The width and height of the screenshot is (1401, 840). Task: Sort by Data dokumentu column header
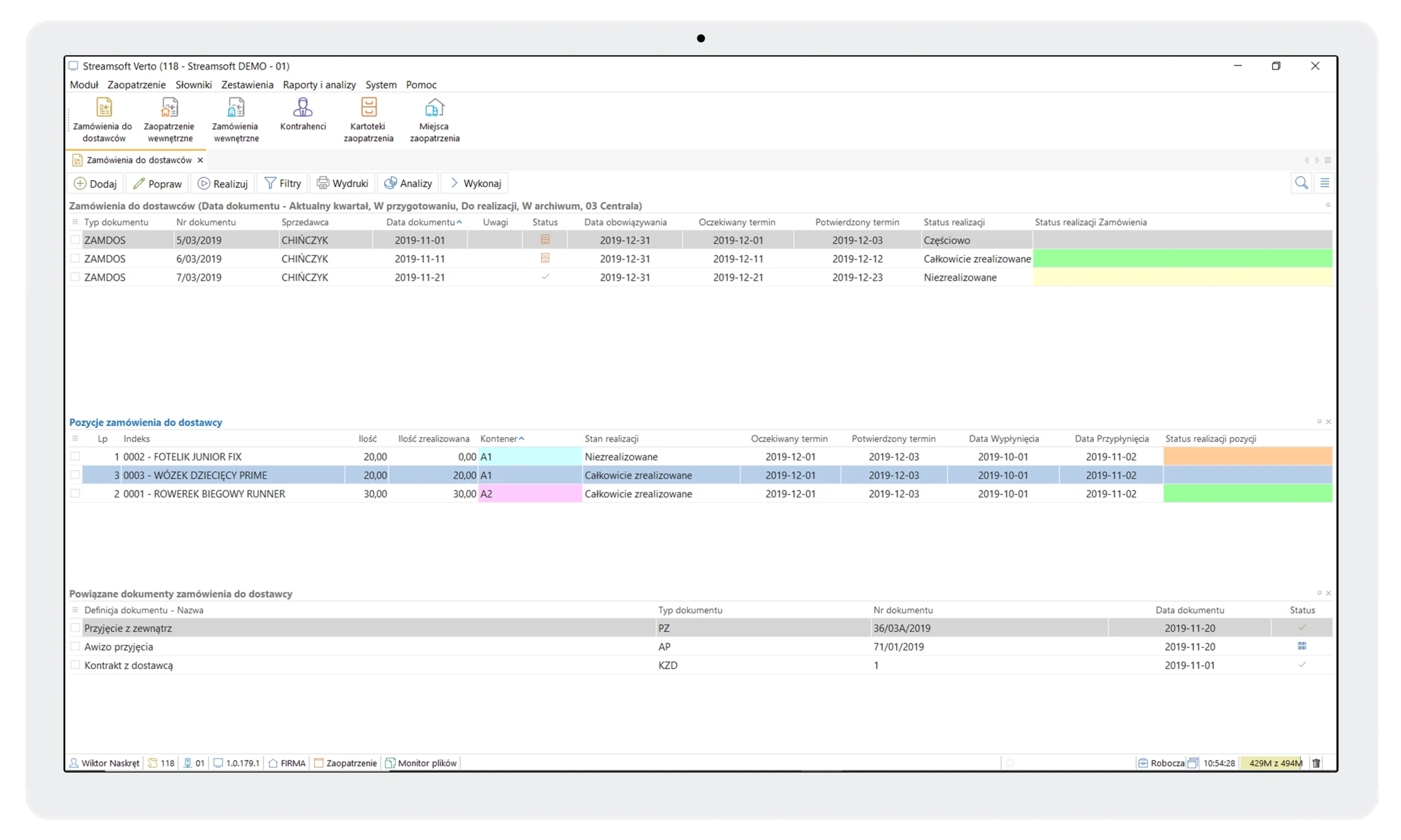click(x=421, y=223)
